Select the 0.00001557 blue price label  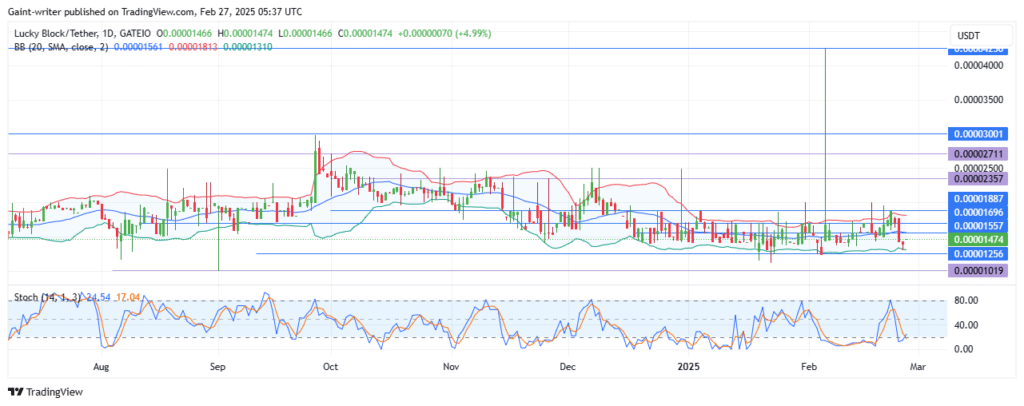(x=977, y=225)
